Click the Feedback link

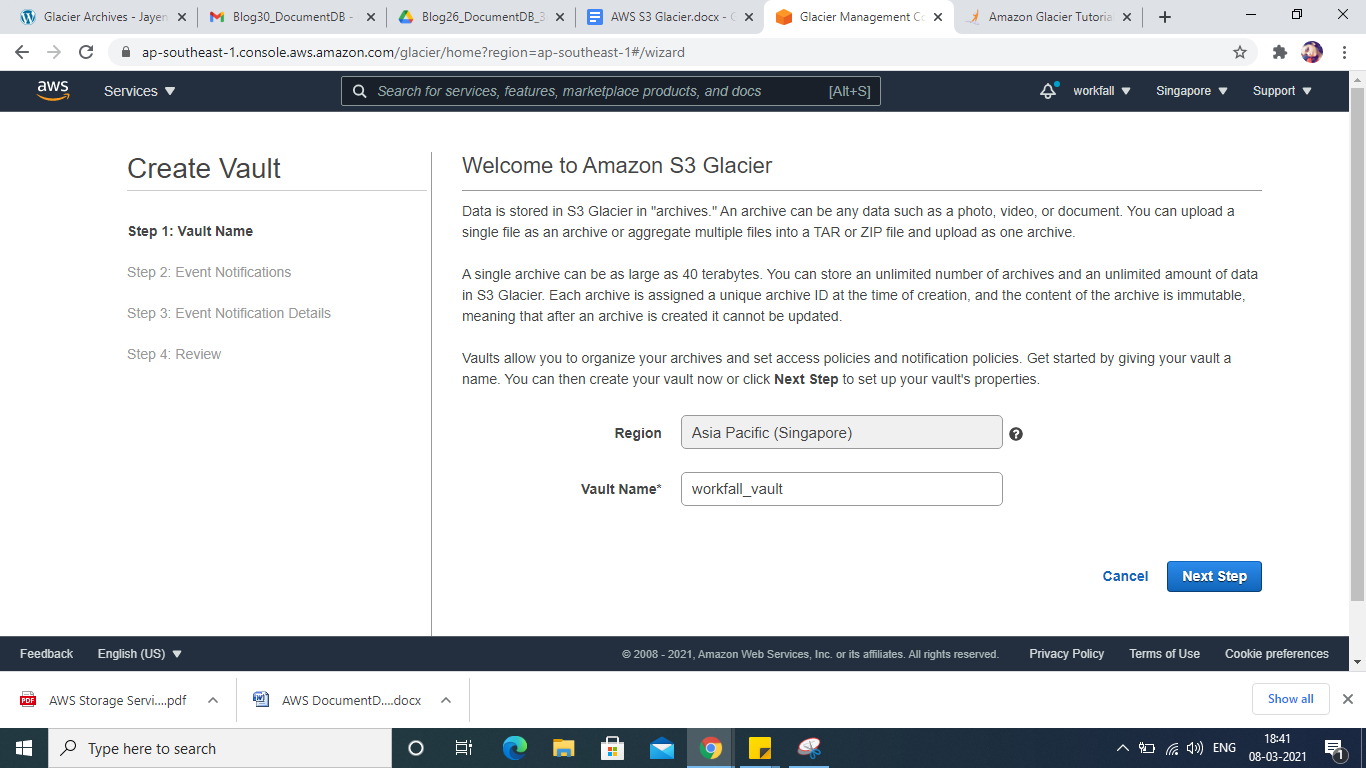46,654
